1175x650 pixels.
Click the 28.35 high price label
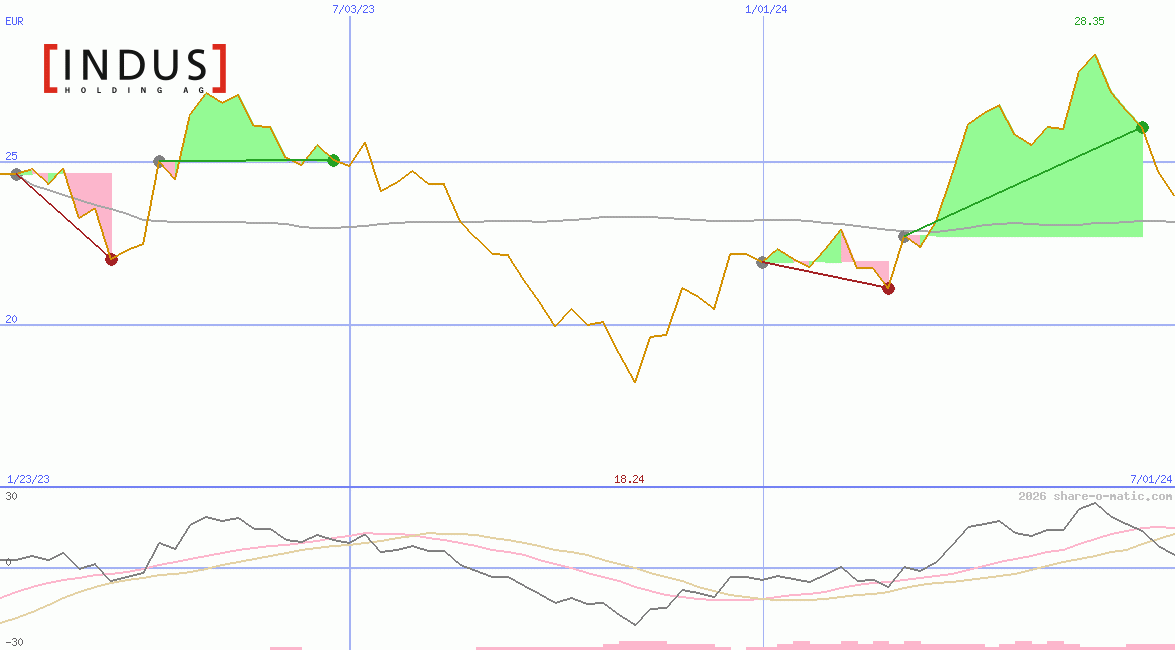1089,21
